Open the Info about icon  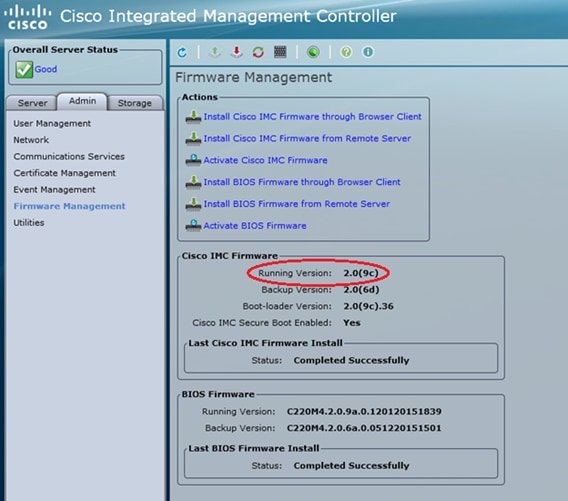tap(368, 52)
